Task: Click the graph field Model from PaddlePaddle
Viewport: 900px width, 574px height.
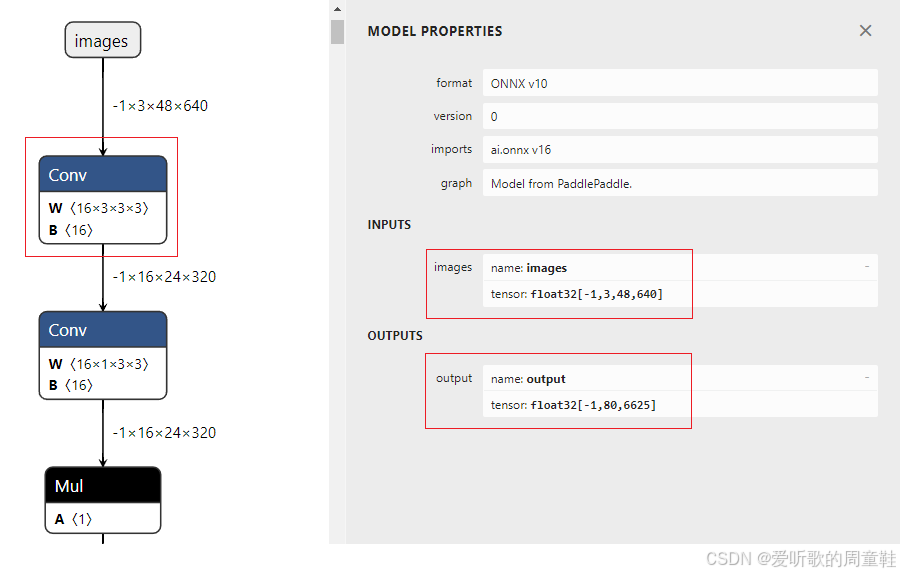Action: click(x=680, y=183)
